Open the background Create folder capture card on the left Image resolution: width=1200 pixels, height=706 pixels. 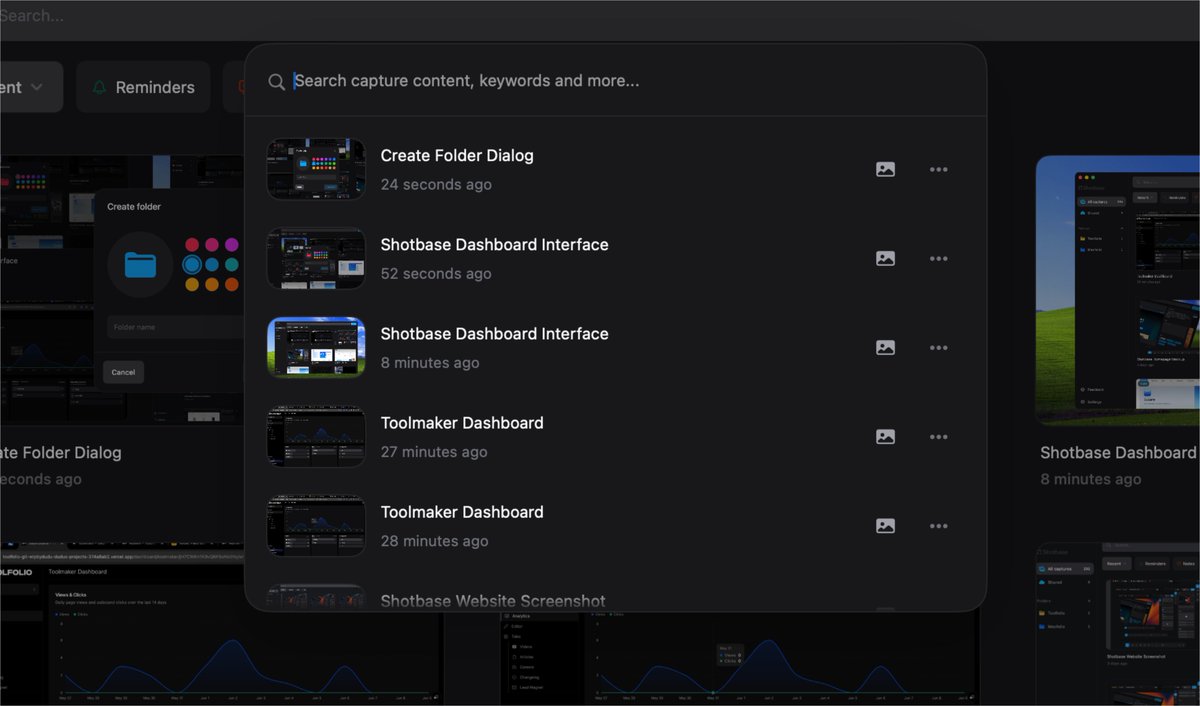(x=122, y=290)
